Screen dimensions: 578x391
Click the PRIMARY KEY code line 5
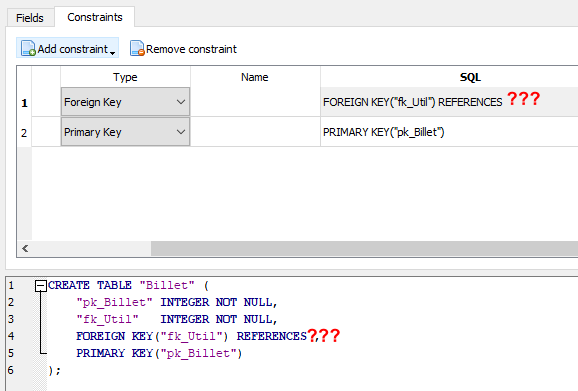[159, 353]
